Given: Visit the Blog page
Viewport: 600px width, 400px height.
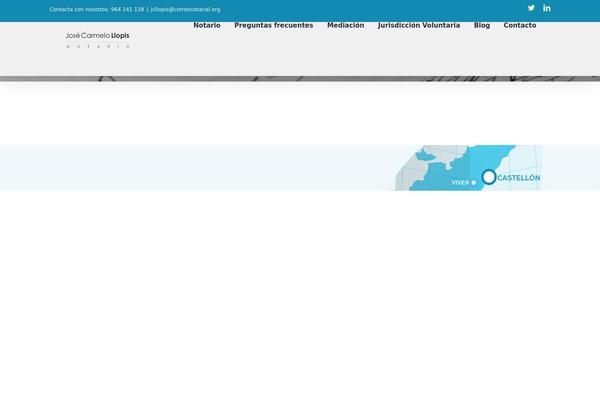Looking at the screenshot, I should (x=482, y=25).
